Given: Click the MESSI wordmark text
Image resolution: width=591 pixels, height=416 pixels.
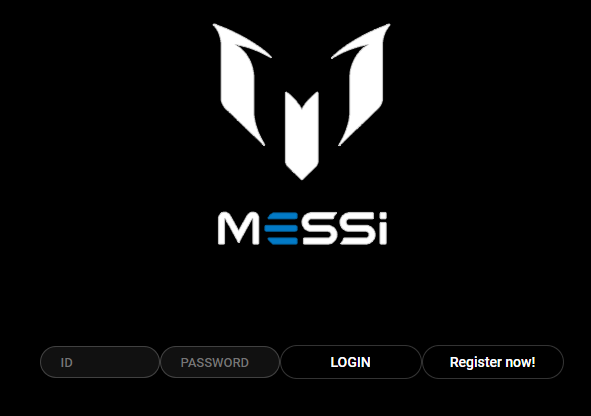Looking at the screenshot, I should pyautogui.click(x=302, y=228).
